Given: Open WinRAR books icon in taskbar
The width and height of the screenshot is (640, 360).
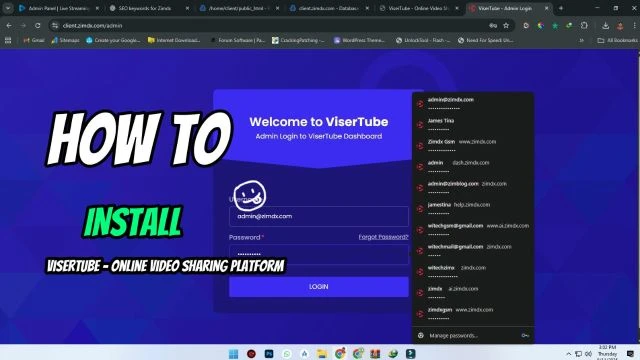Looking at the screenshot, I should (x=375, y=353).
